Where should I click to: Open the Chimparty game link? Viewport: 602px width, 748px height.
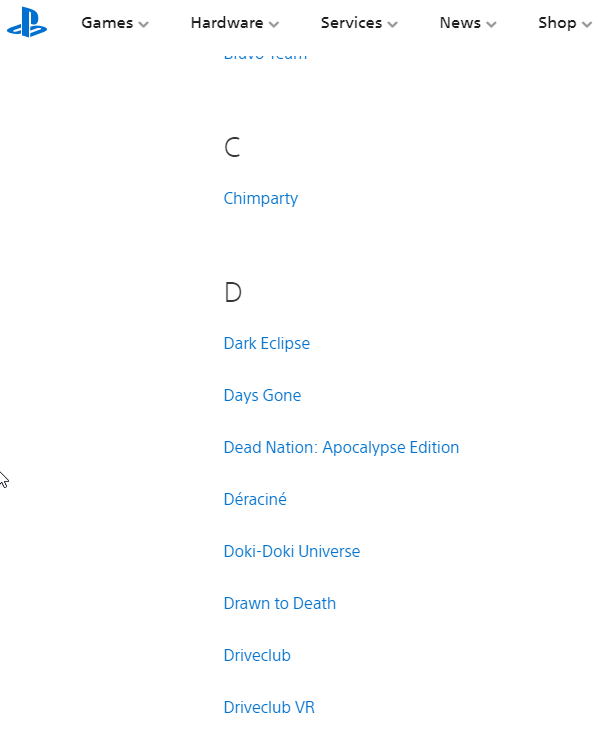[261, 198]
